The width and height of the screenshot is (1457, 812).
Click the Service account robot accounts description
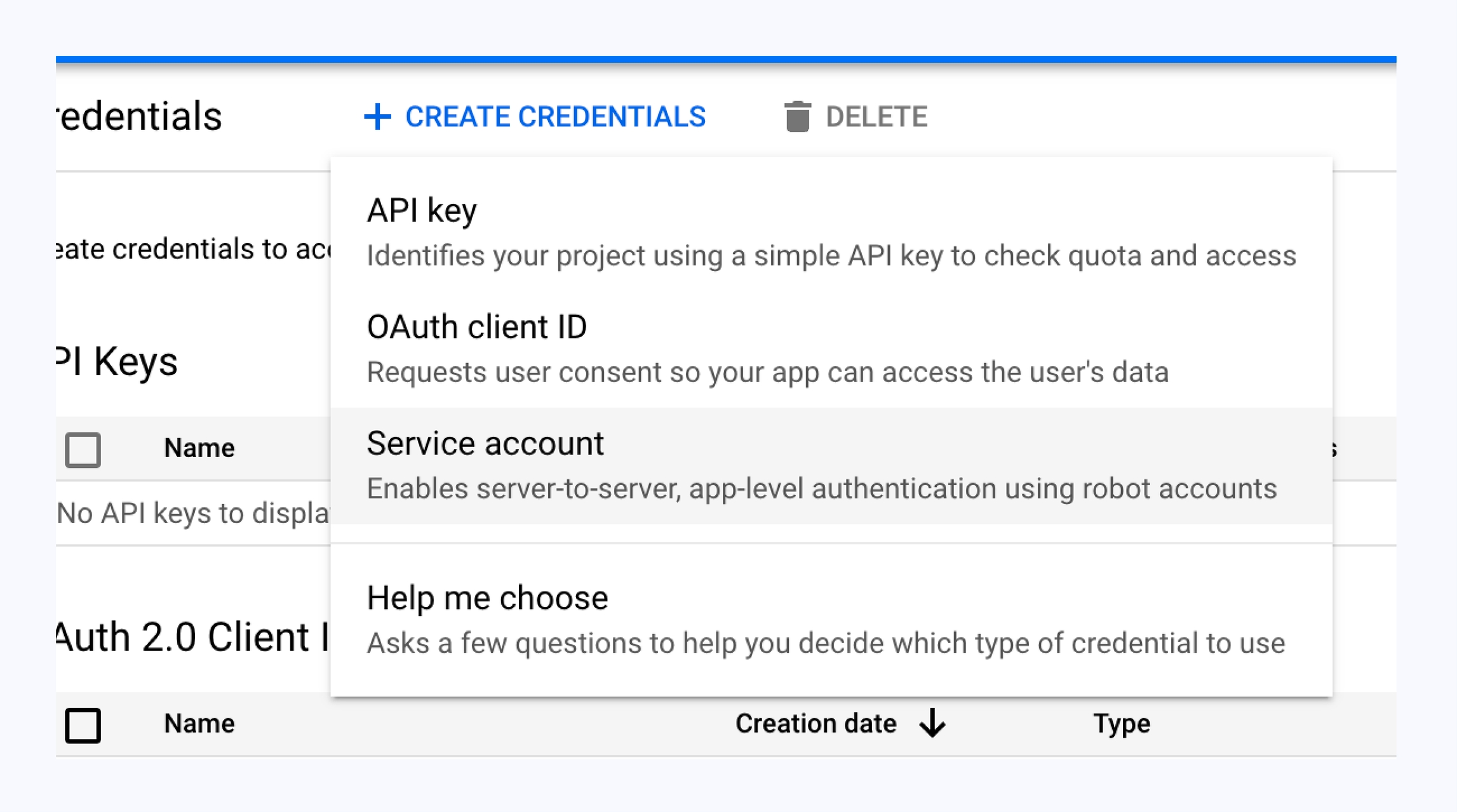pyautogui.click(x=821, y=489)
